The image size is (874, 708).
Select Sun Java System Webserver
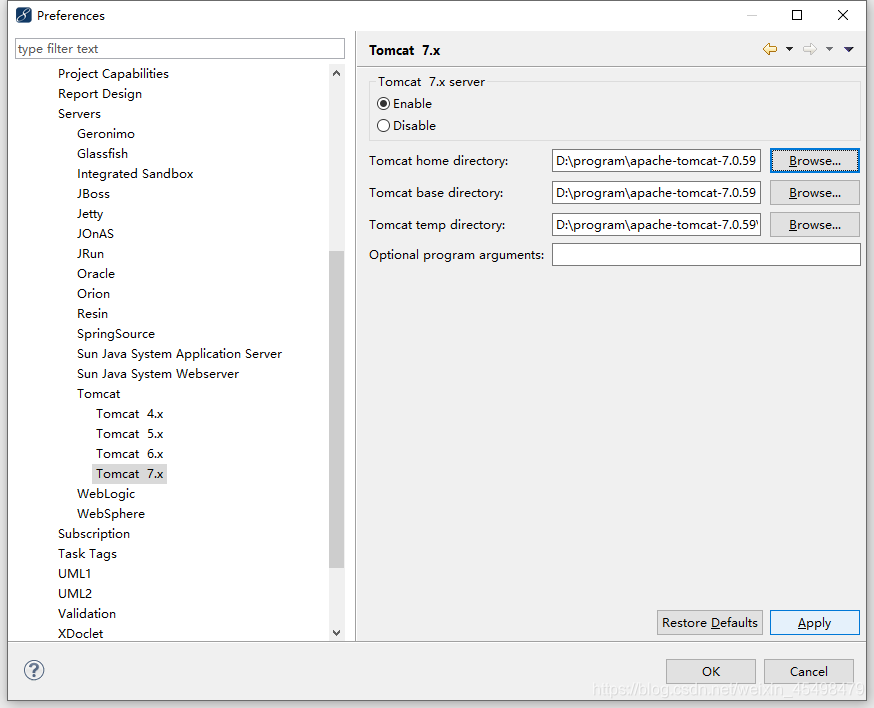[158, 374]
